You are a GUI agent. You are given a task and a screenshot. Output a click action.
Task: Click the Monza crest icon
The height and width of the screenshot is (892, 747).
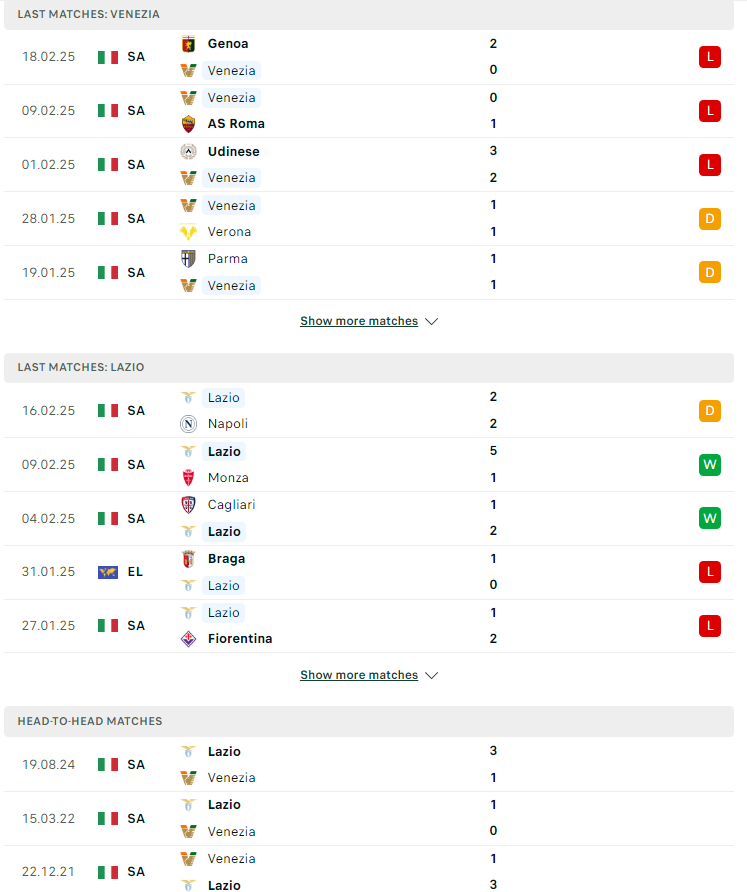188,478
